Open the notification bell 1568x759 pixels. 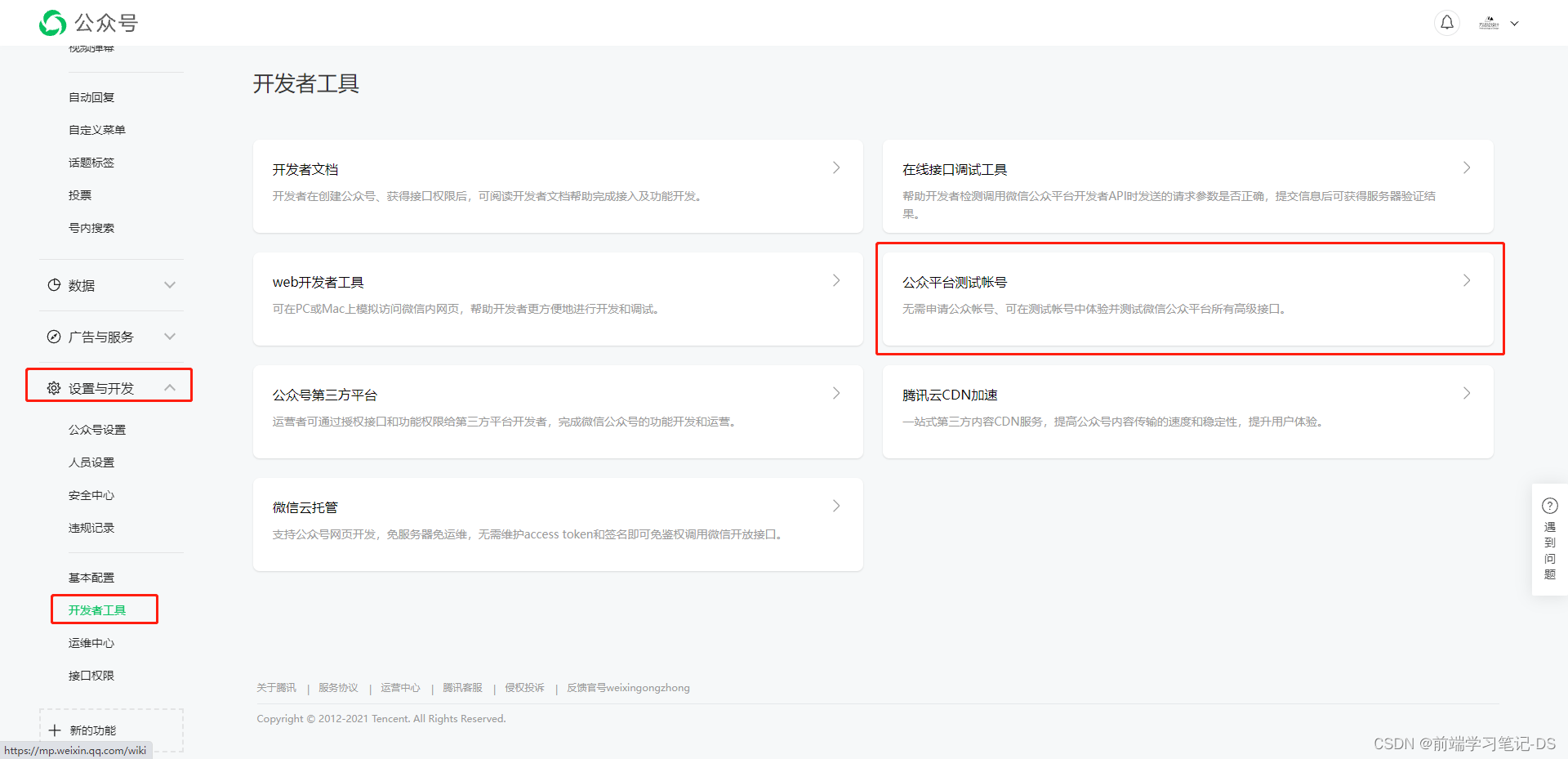click(1447, 23)
